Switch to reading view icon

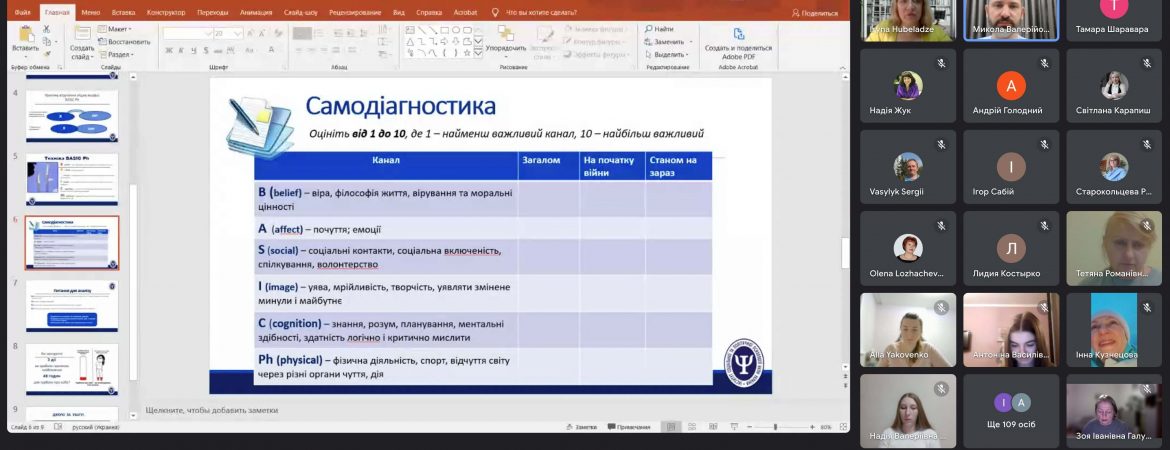[x=713, y=427]
